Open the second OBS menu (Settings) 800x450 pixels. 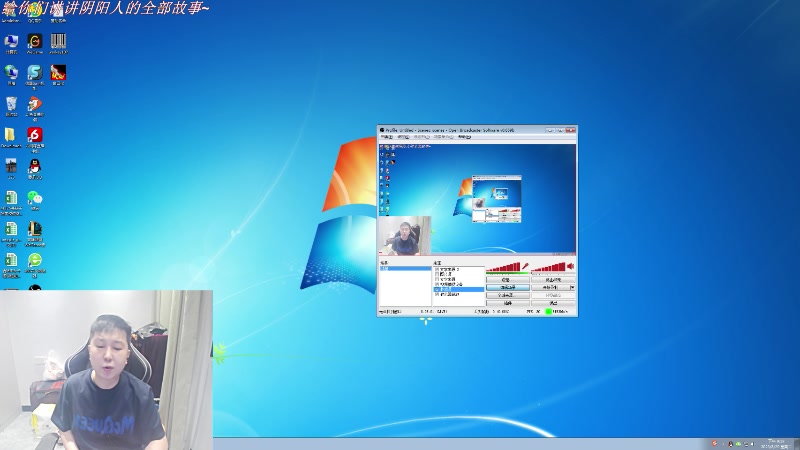[x=403, y=137]
